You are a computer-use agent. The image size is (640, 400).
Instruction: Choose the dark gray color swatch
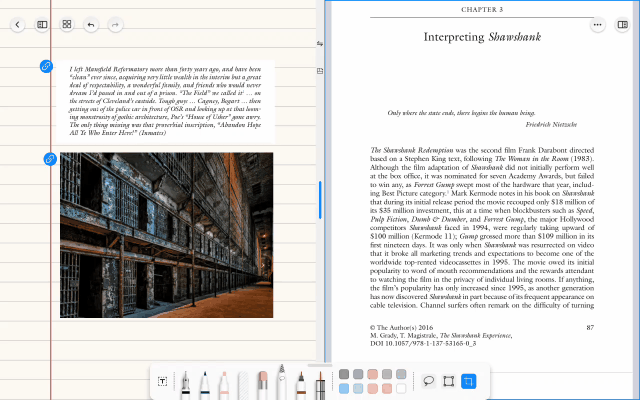[x=344, y=374]
